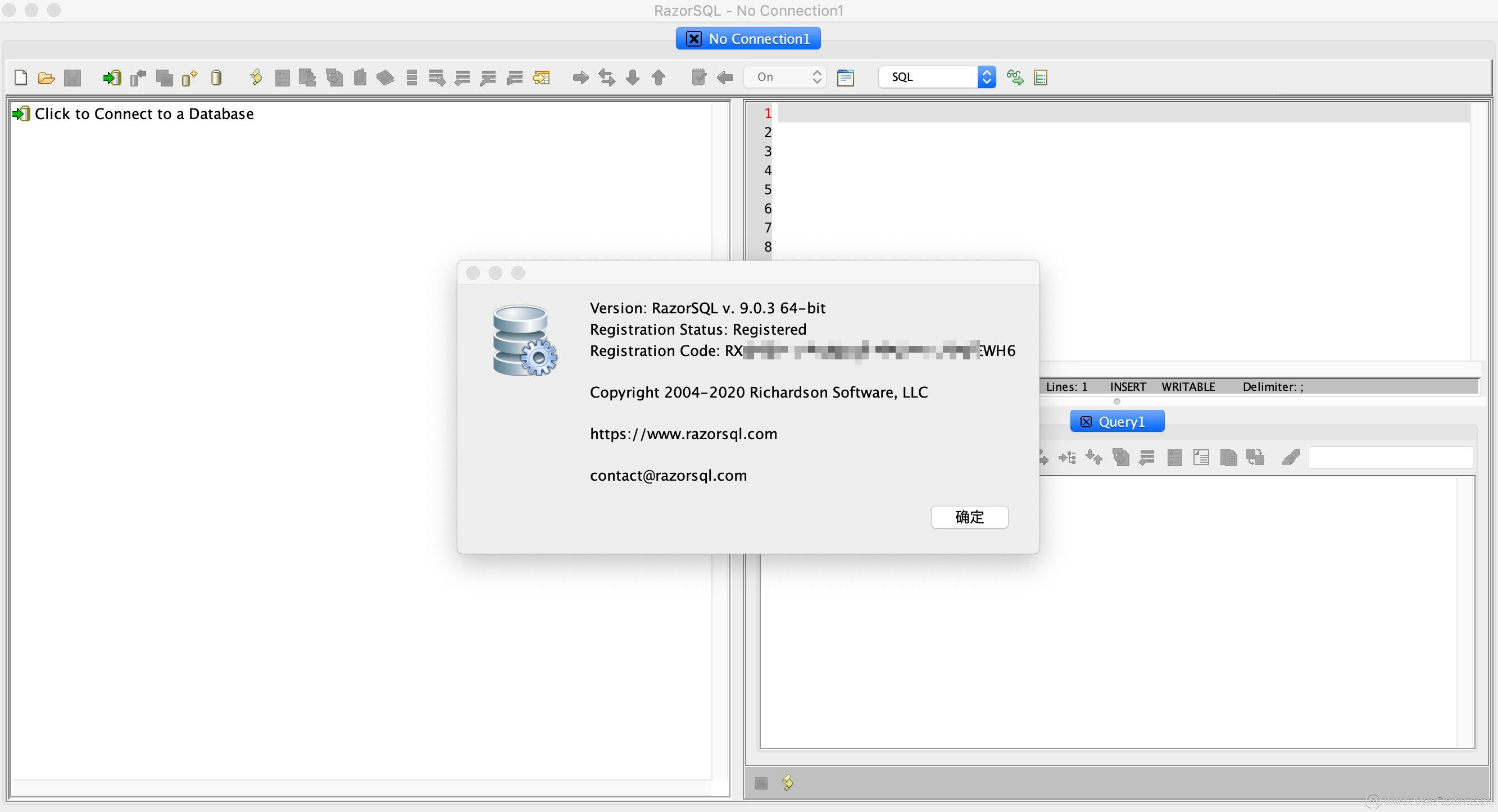
Task: Click the blue chevron arrows of the SQL dropdown
Action: (x=986, y=77)
